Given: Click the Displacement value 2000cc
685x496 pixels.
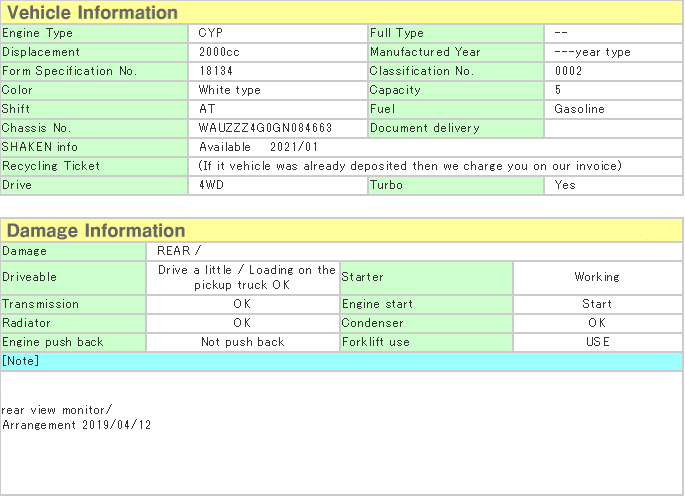Looking at the screenshot, I should pyautogui.click(x=220, y=52).
